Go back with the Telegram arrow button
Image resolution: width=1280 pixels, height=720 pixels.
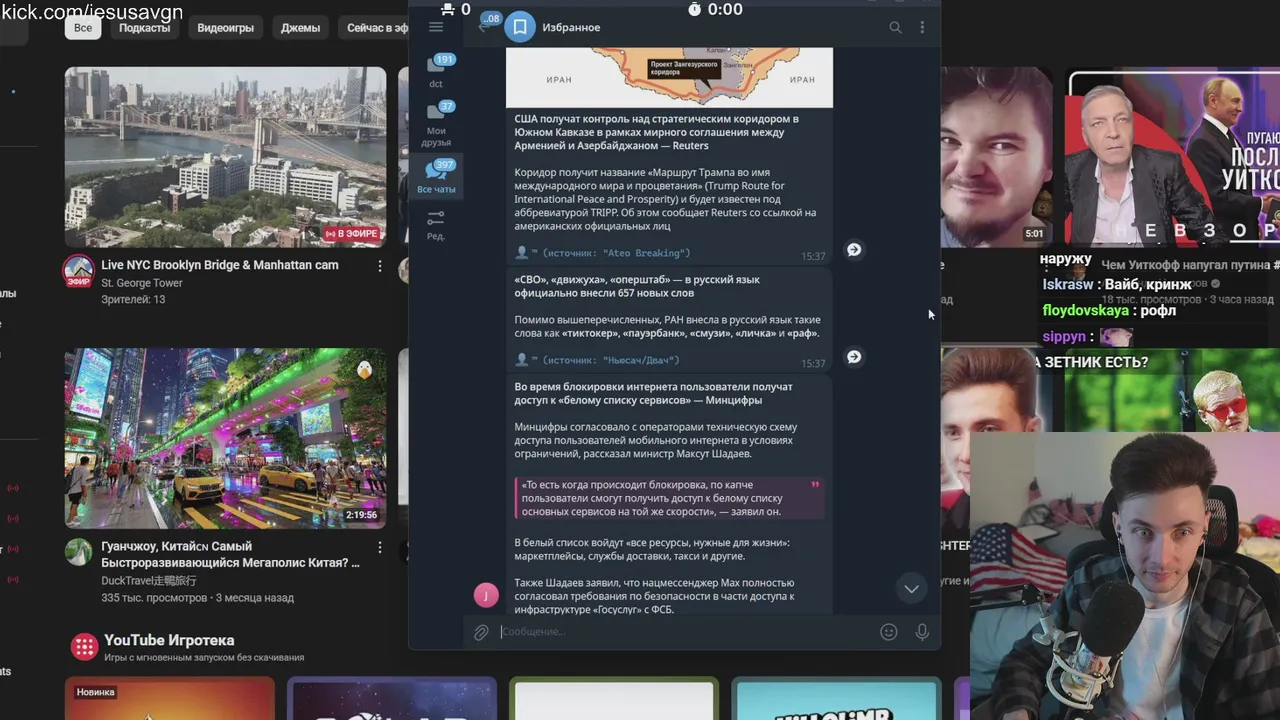pos(483,27)
